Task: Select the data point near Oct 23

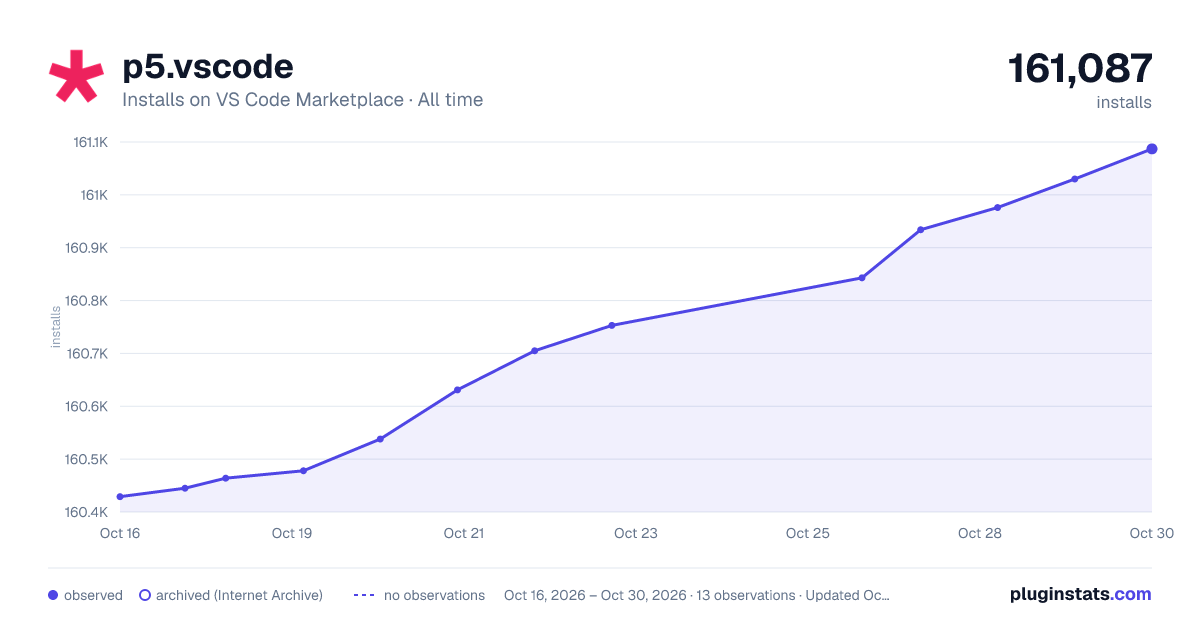Action: point(611,325)
